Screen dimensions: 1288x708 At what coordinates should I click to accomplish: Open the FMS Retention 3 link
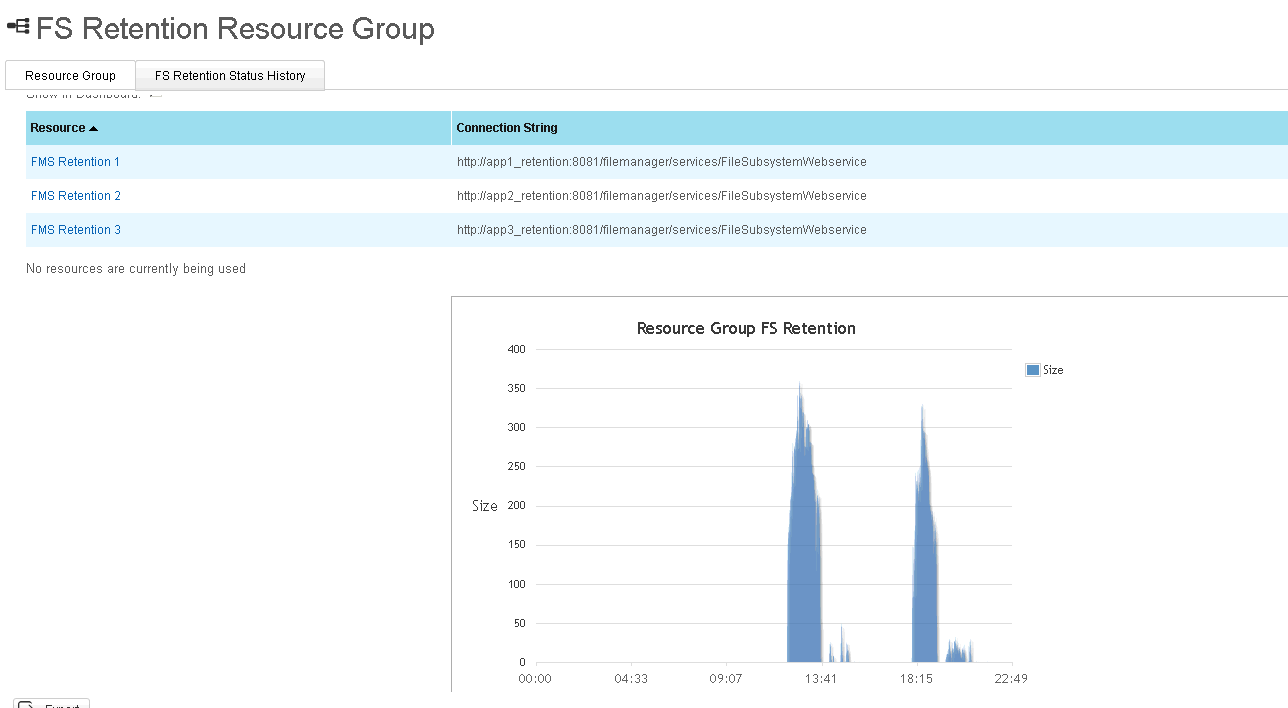(x=76, y=230)
